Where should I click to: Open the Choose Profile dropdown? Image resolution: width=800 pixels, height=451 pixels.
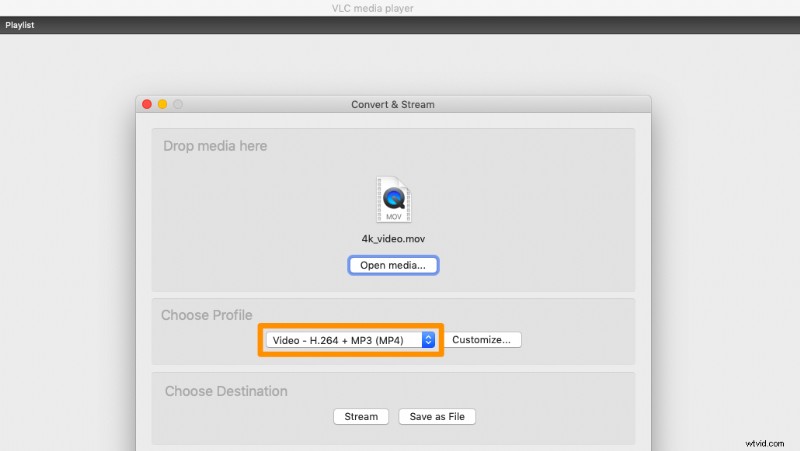351,340
